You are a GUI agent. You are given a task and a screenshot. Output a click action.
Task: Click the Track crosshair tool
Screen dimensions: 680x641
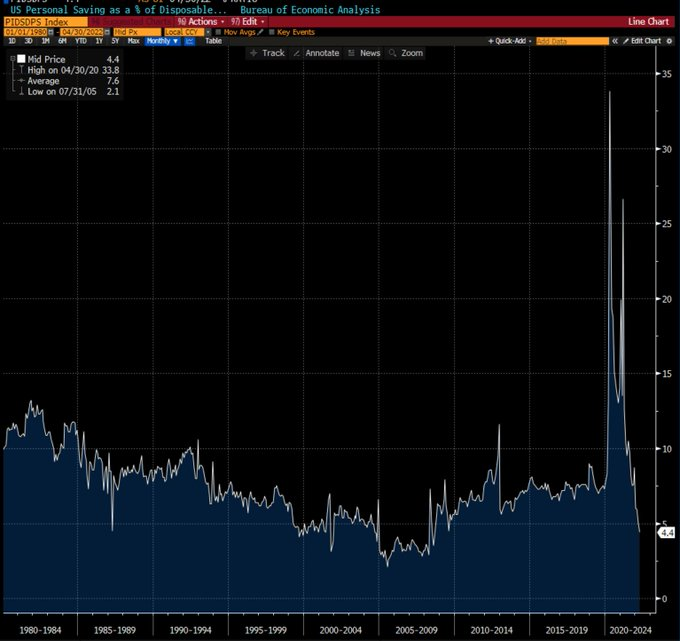[268, 53]
